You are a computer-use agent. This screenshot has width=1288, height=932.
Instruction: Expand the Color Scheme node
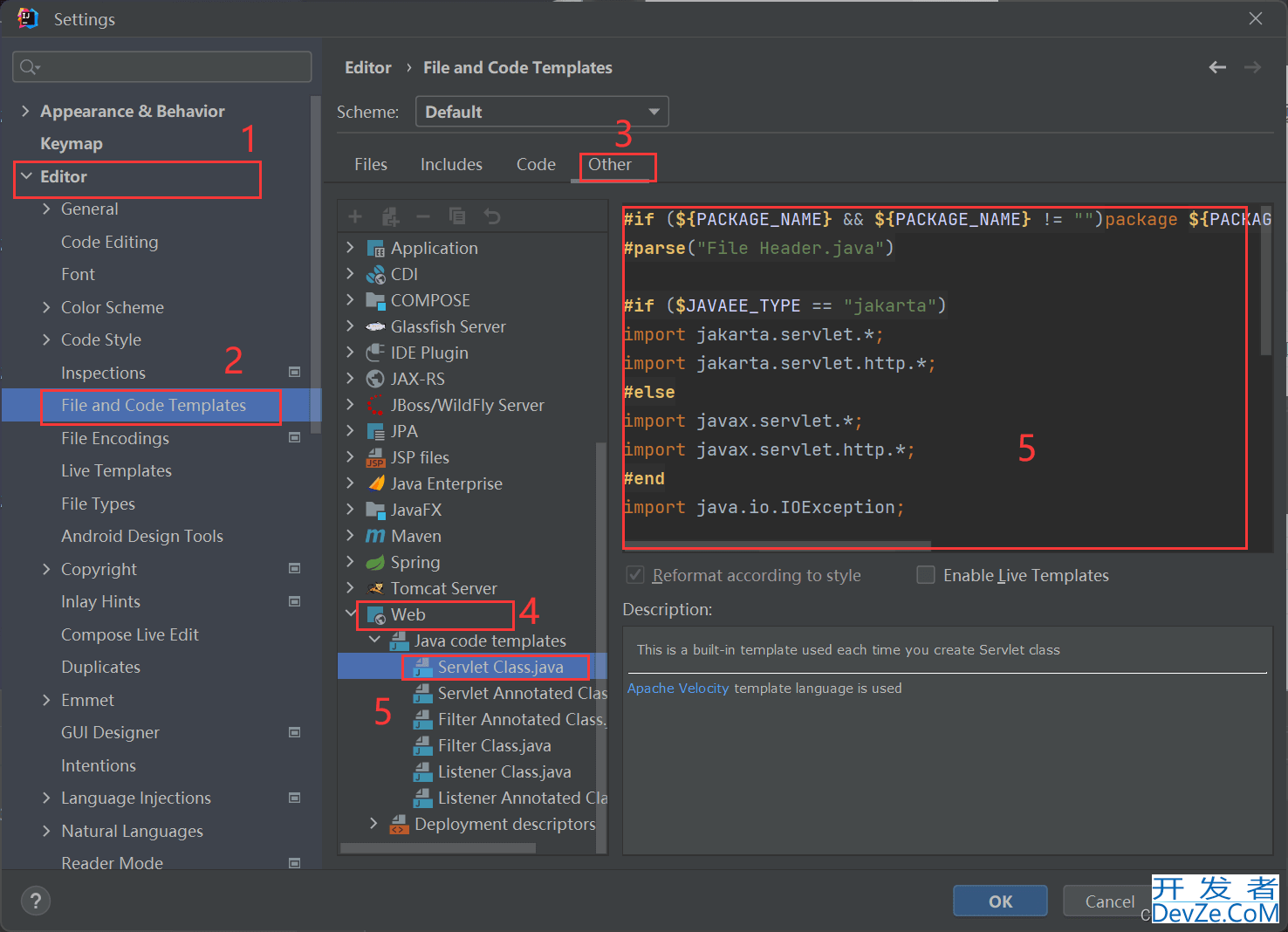[x=46, y=307]
